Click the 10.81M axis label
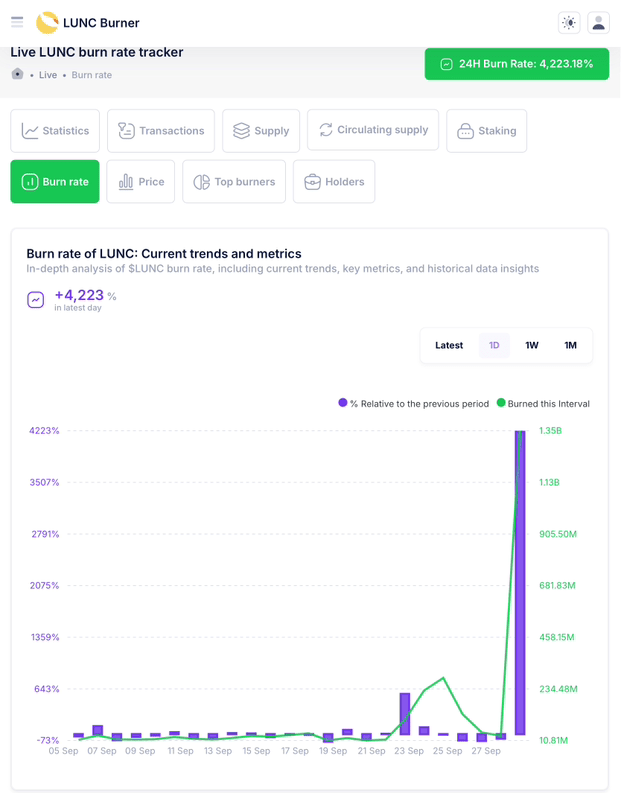The image size is (621, 793). (x=553, y=740)
